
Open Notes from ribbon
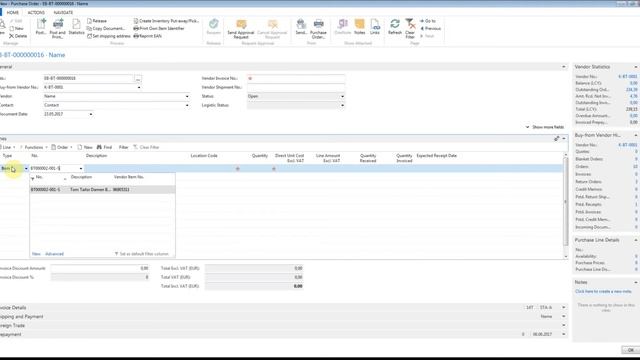click(x=360, y=27)
